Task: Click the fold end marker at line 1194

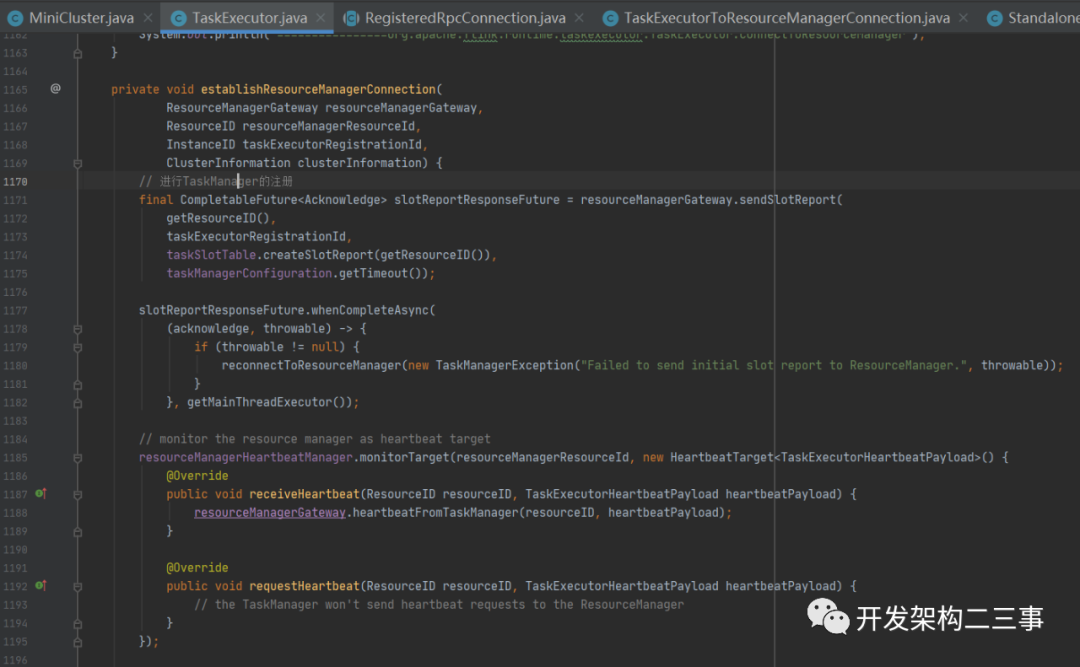Action: click(x=78, y=624)
